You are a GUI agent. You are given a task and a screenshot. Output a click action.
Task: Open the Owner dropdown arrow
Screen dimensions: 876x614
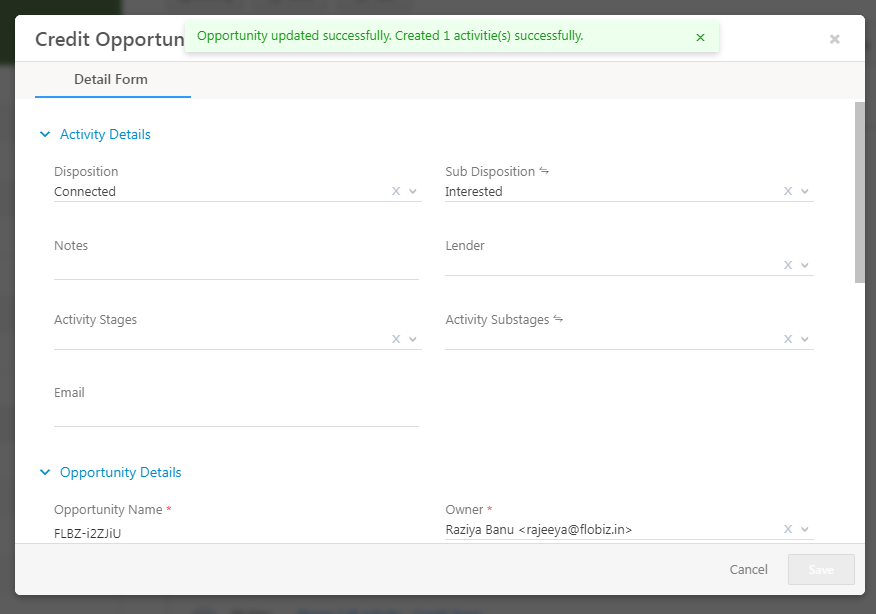(x=805, y=529)
